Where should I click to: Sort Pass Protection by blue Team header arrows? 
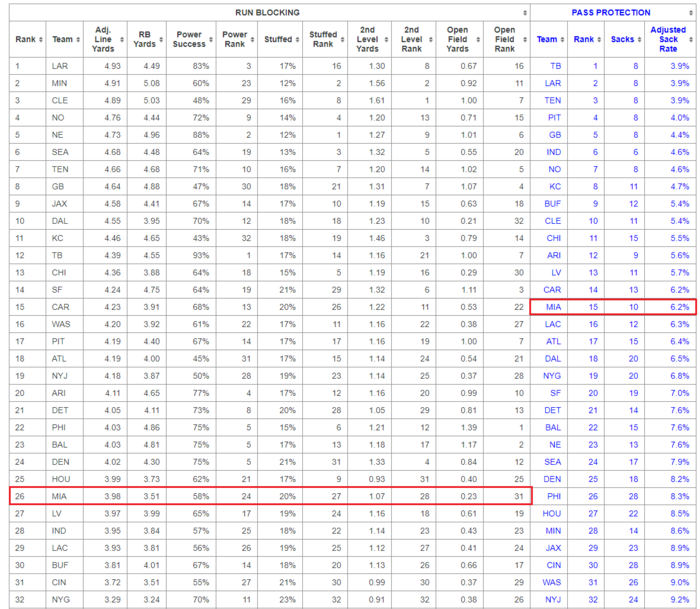(562, 39)
